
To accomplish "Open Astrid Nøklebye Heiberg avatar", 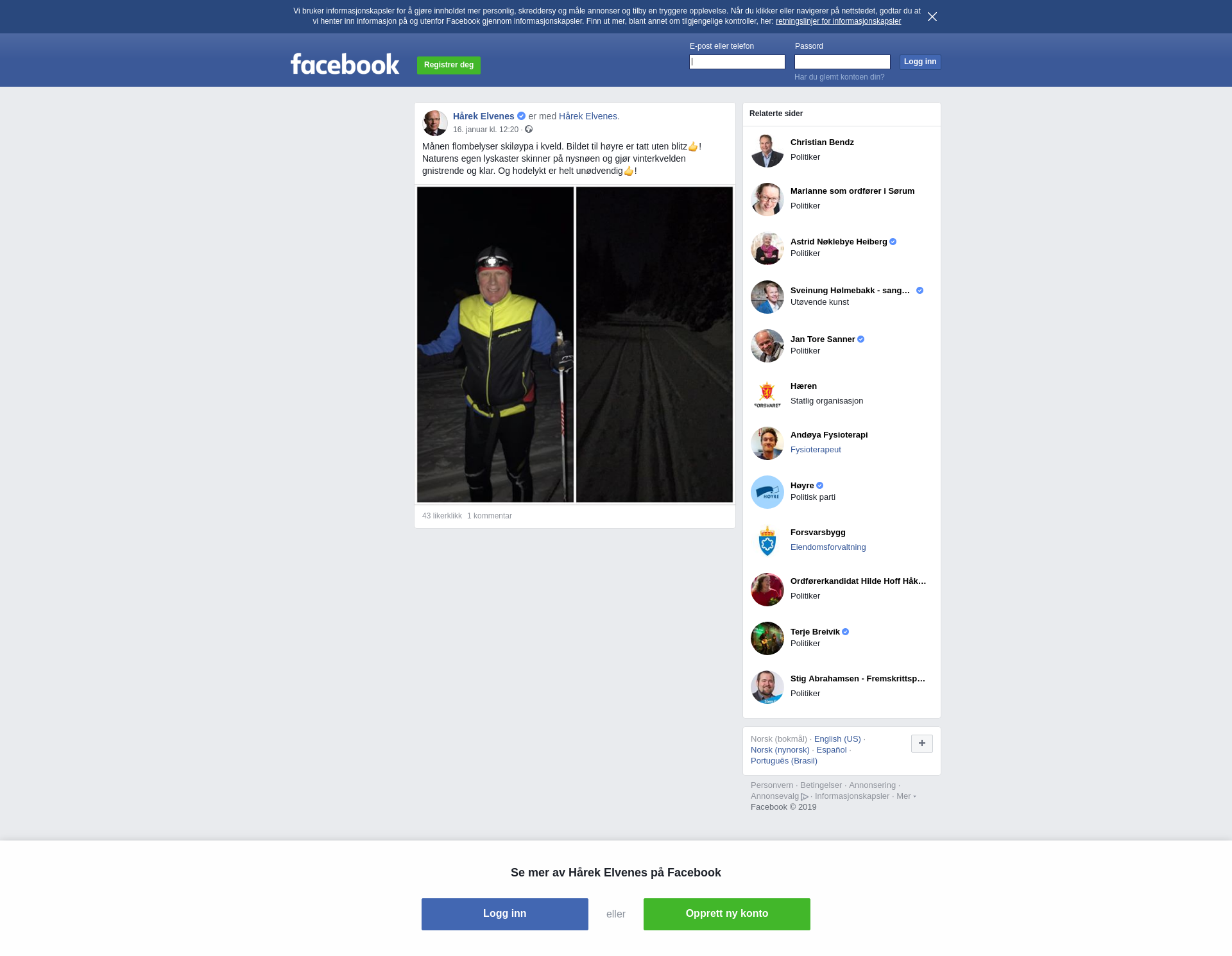I will 767,248.
